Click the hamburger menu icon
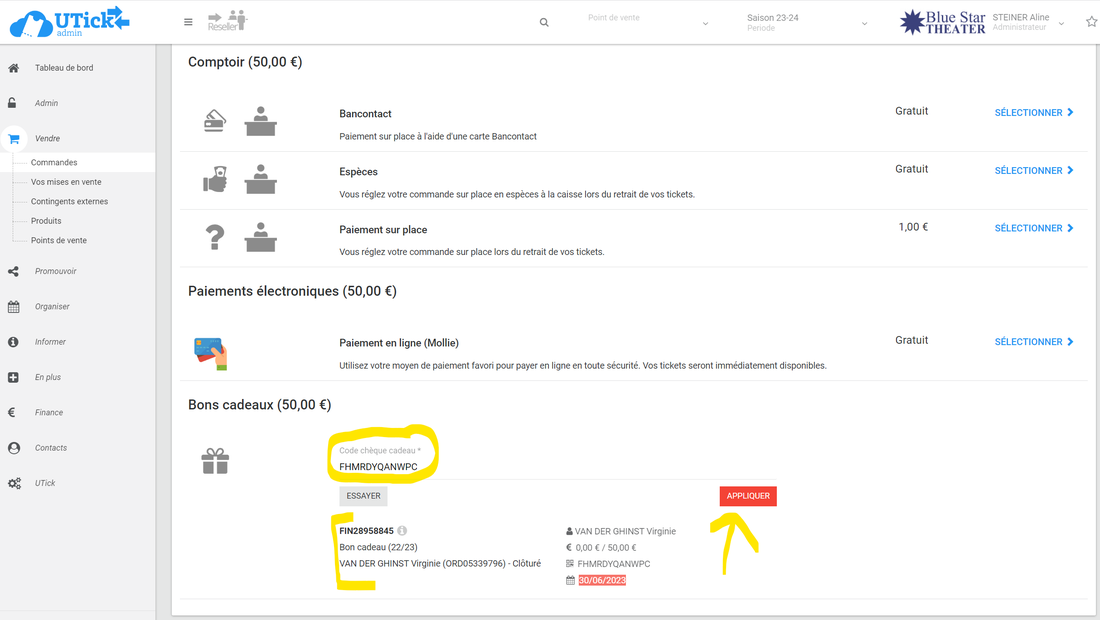This screenshot has width=1100, height=620. point(188,22)
